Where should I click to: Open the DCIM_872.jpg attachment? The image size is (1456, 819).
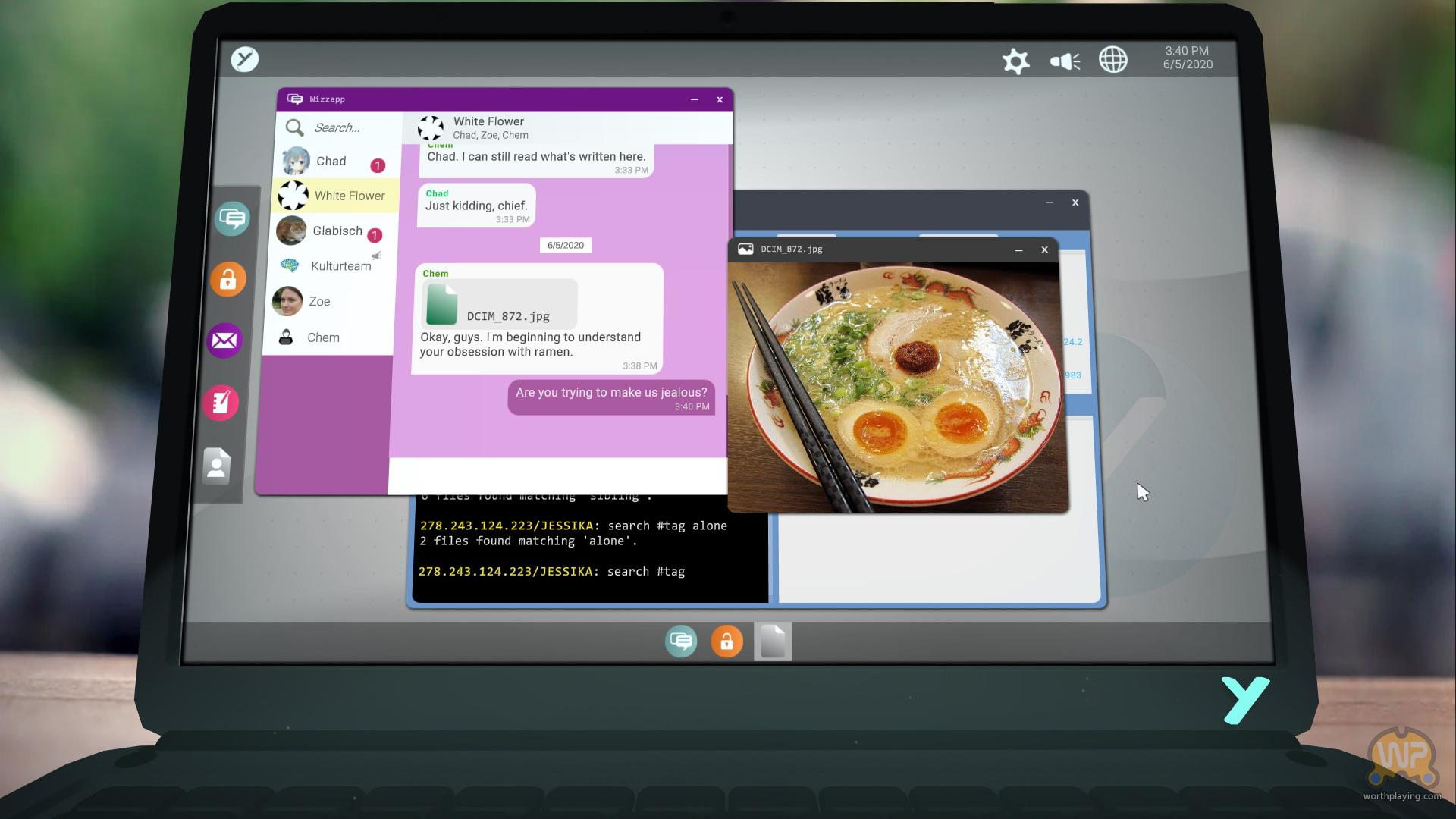499,304
